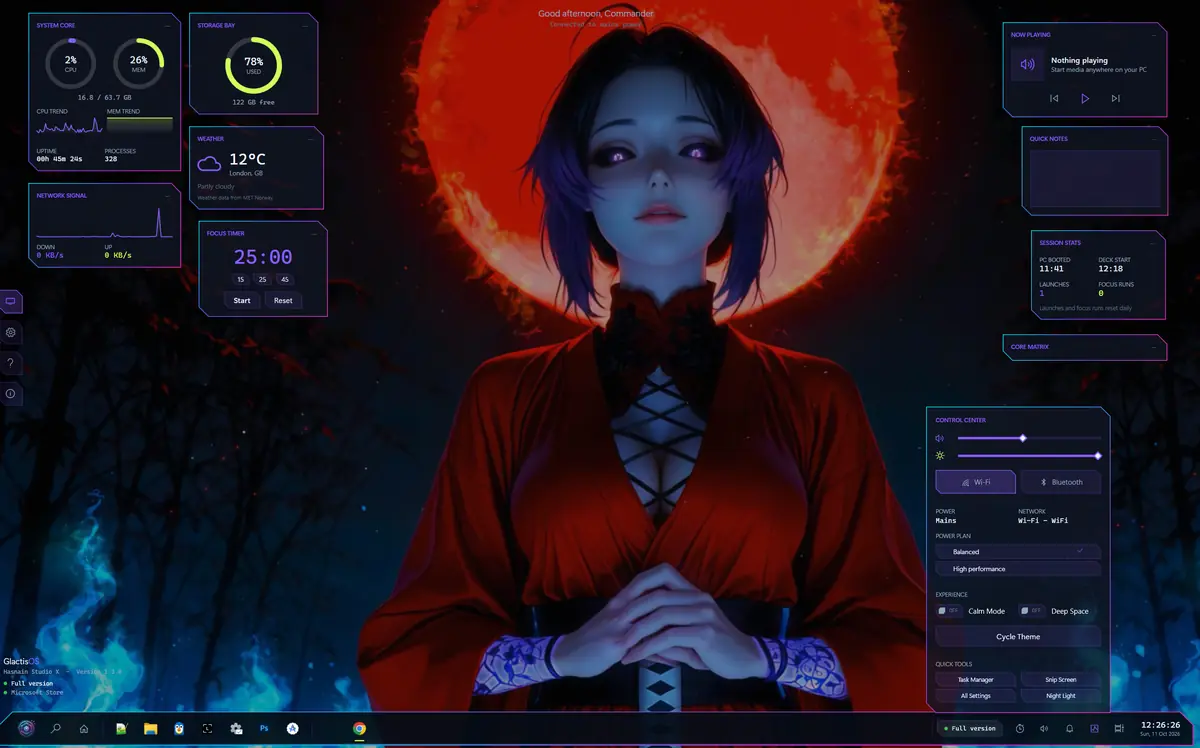Toggle Bluetooth in Control Center
This screenshot has height=748, width=1200.
tap(1061, 482)
